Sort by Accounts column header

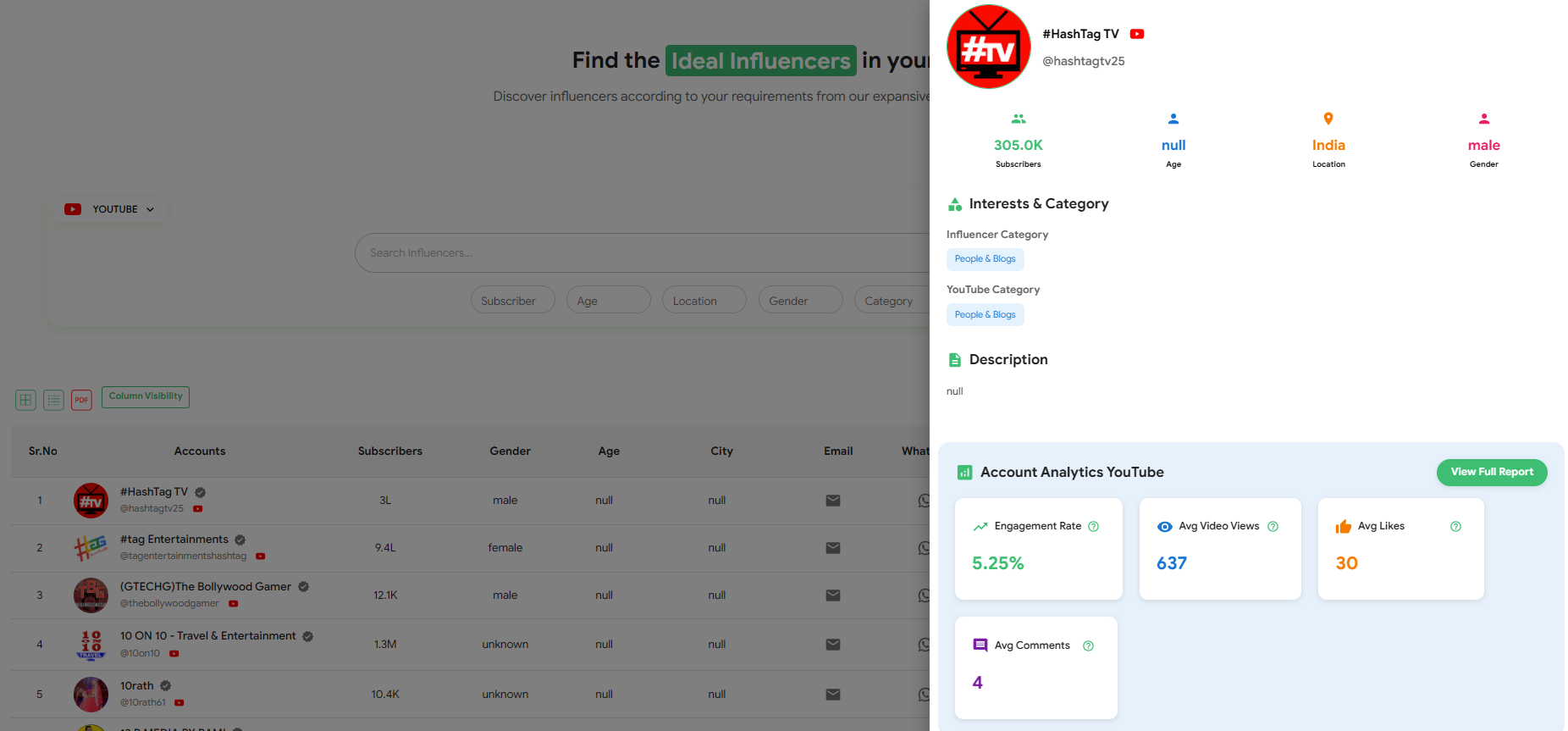click(x=200, y=451)
